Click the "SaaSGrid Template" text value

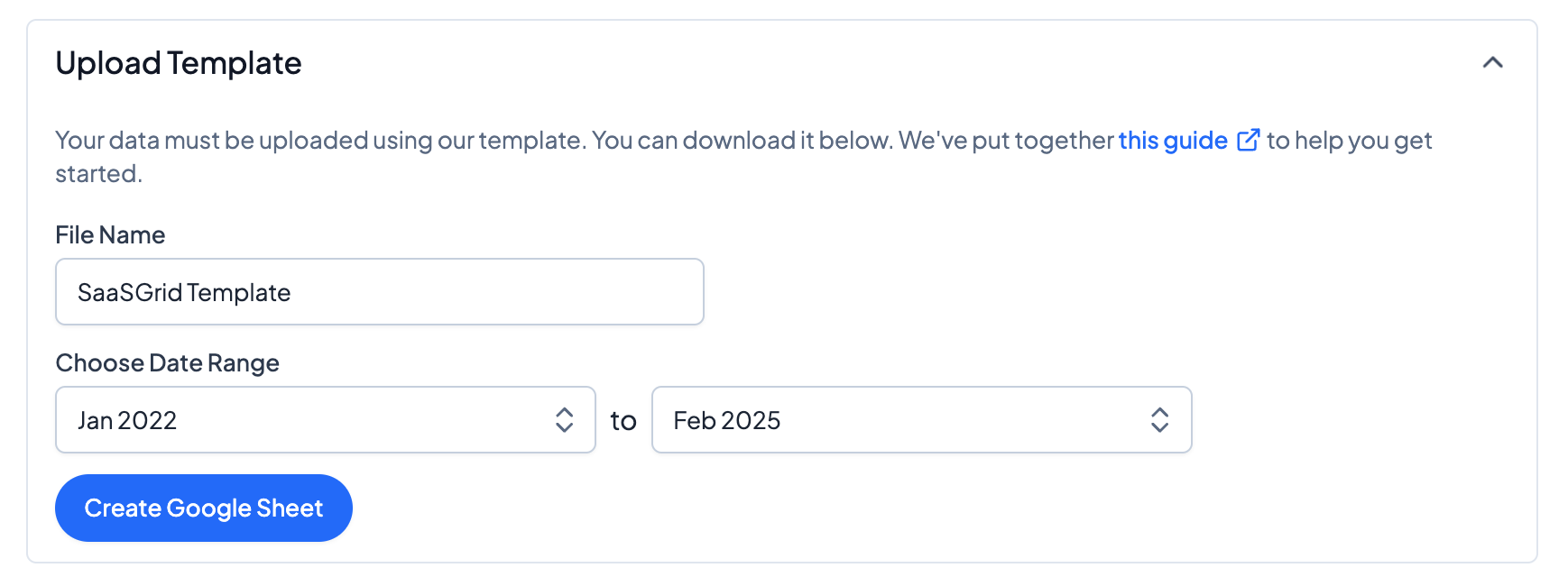184,293
